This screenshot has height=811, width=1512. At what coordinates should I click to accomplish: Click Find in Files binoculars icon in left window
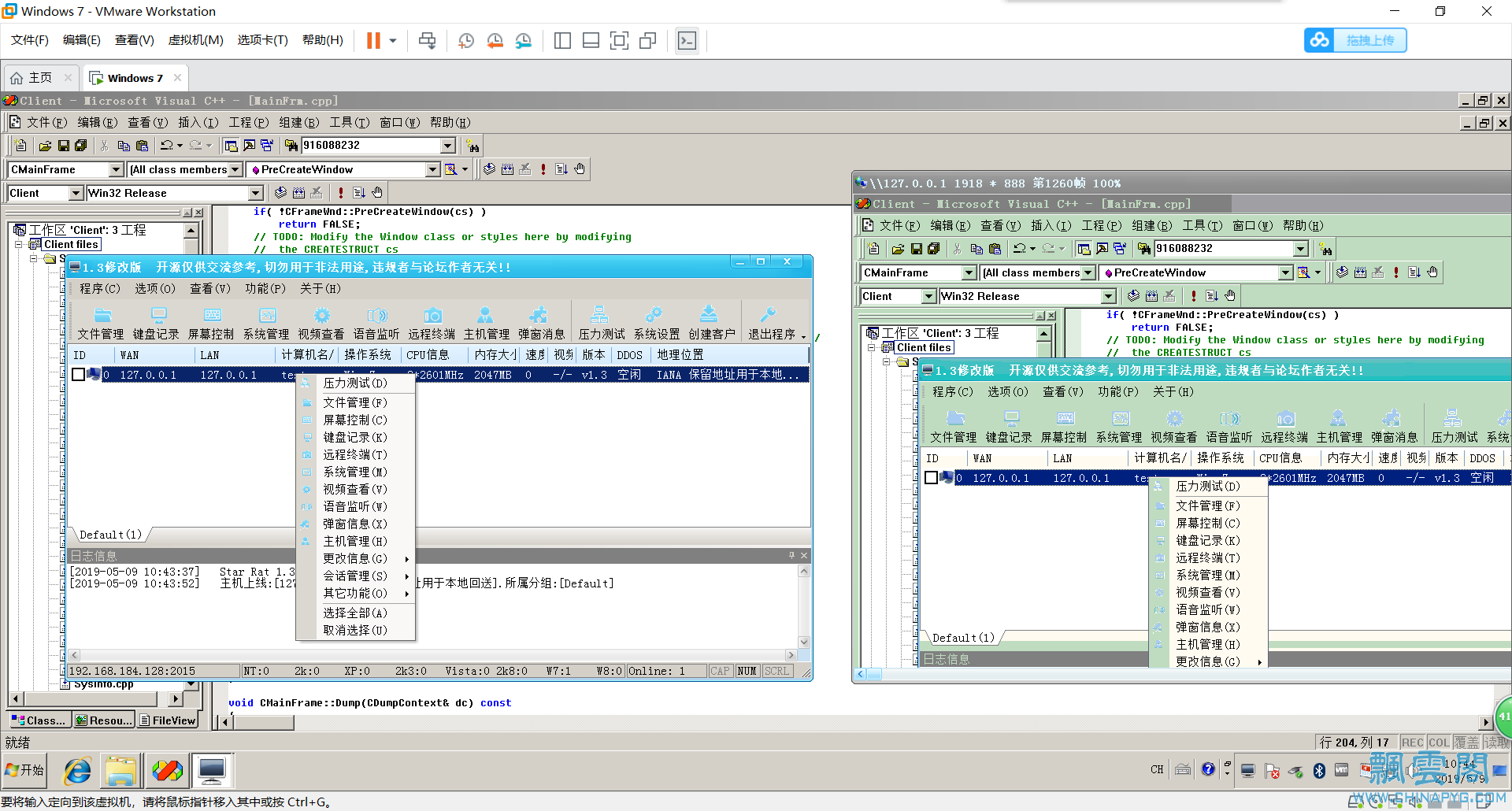291,146
